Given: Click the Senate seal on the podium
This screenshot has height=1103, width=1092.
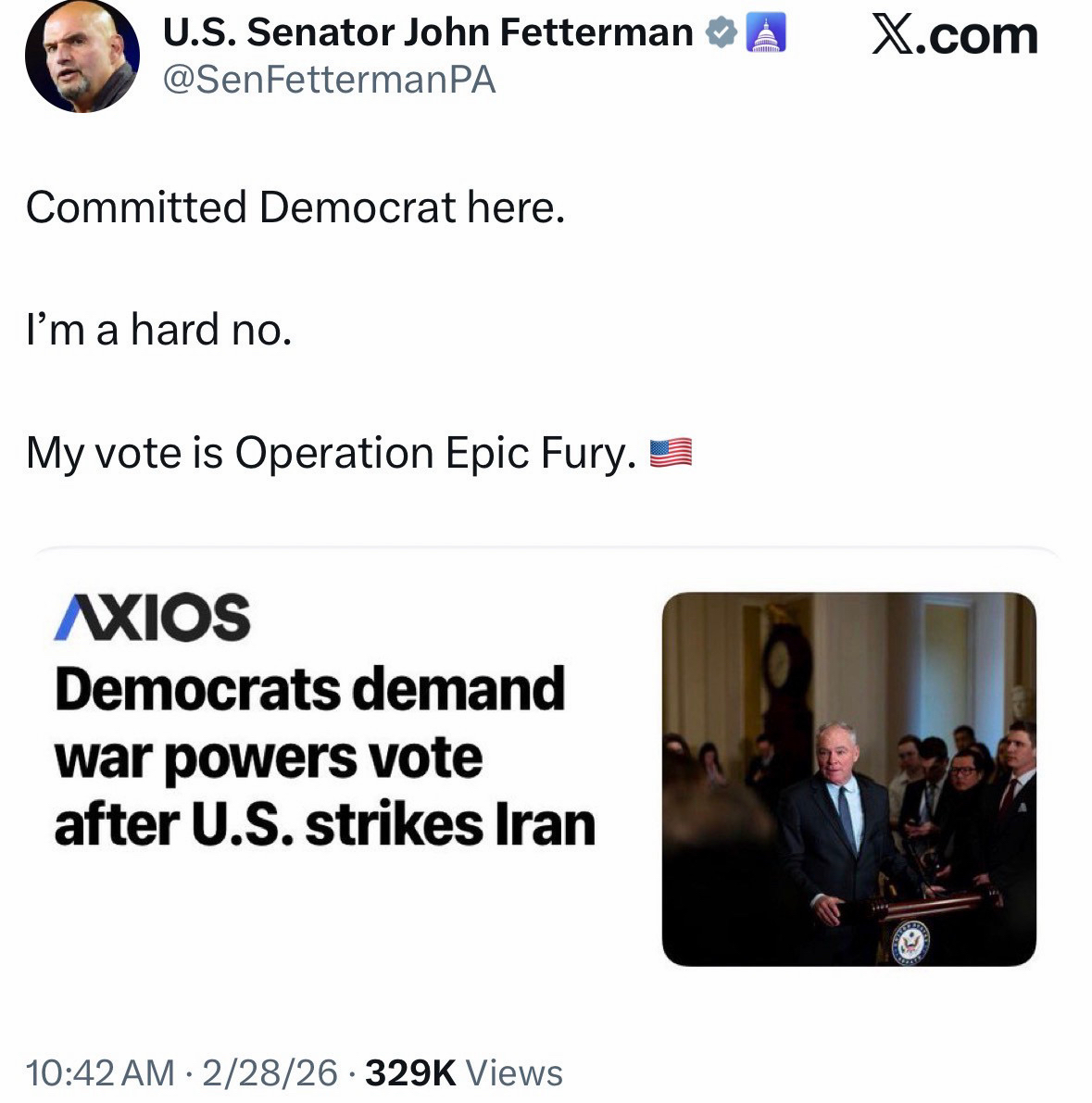Looking at the screenshot, I should coord(909,942).
